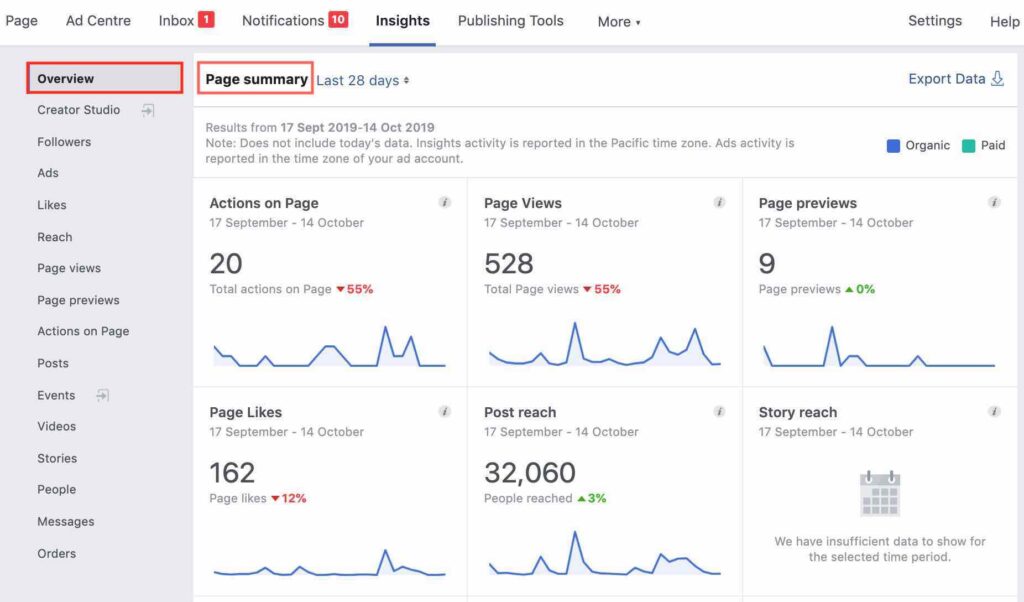Click the info icon on Story reach card
1024x602 pixels.
(x=994, y=411)
